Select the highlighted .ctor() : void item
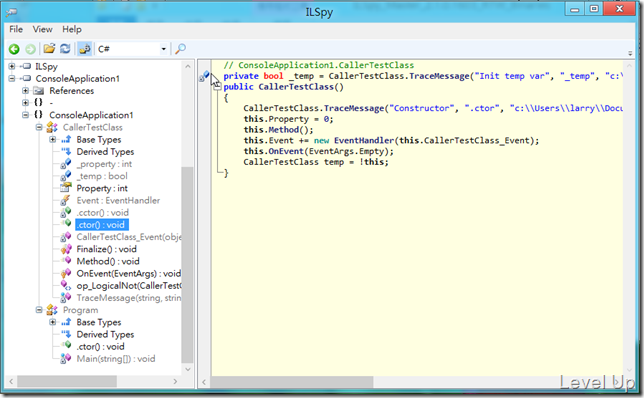 pos(102,225)
